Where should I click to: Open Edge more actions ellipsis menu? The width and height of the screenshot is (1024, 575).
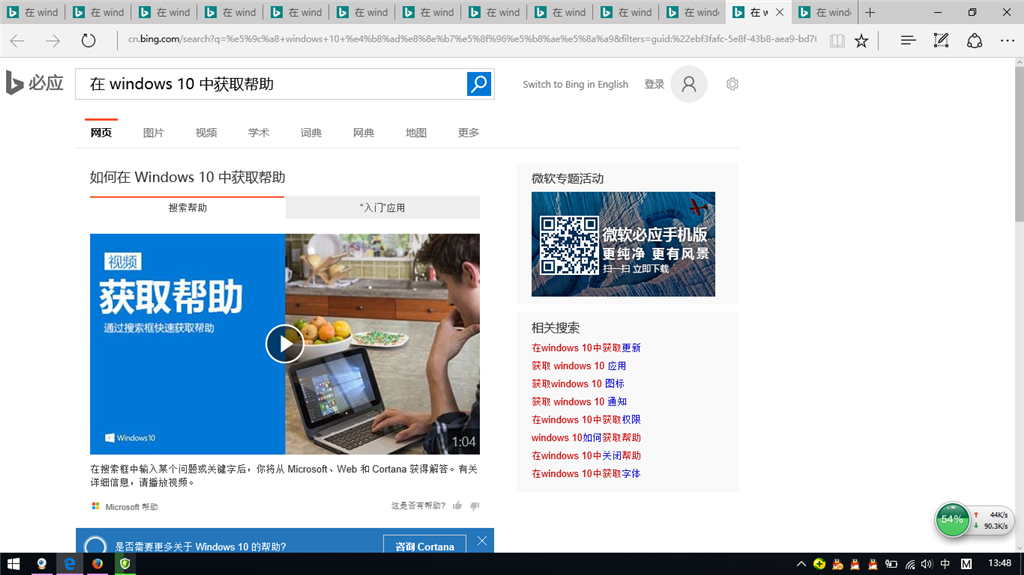[x=1008, y=41]
